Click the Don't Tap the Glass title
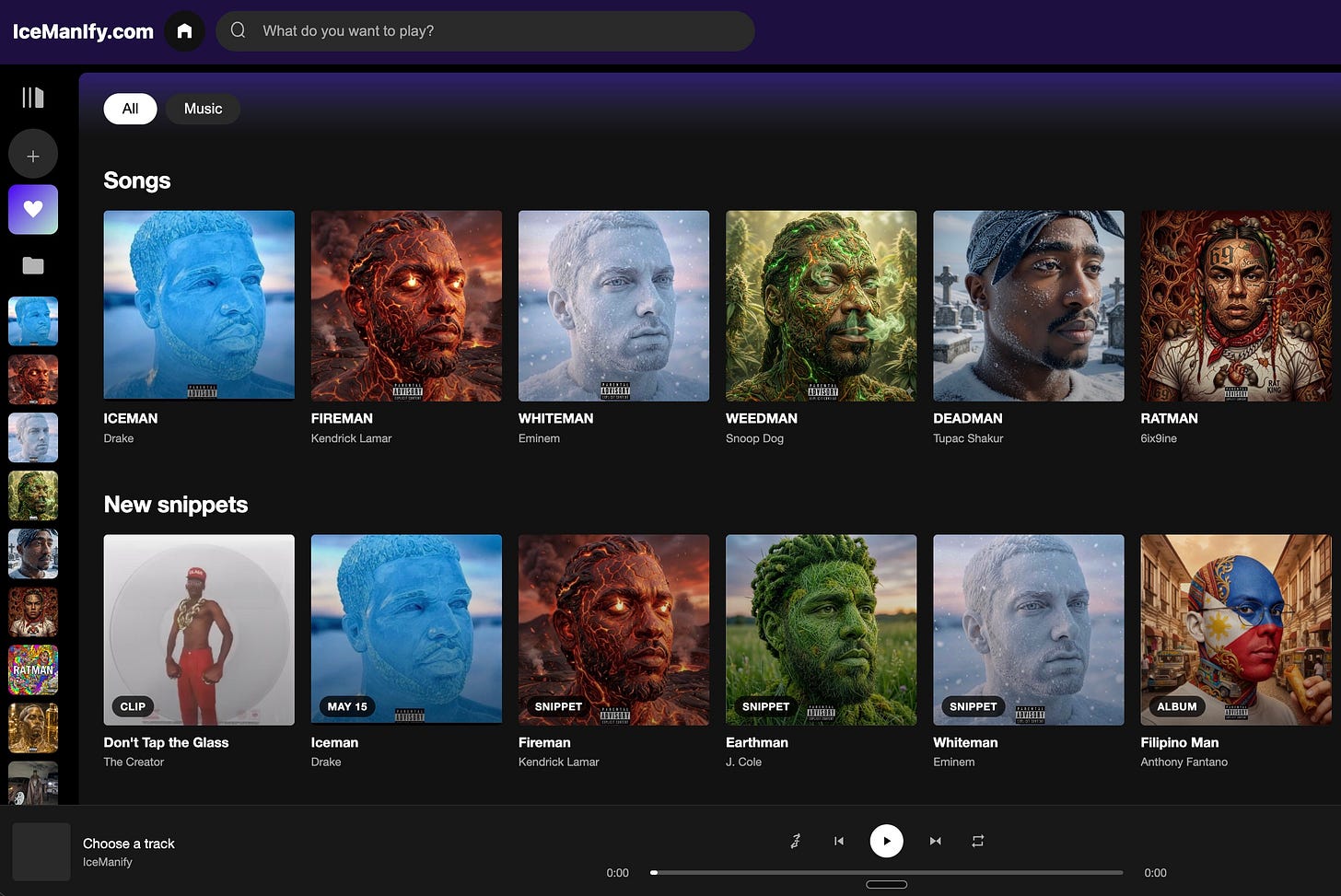The image size is (1341, 896). 166,742
